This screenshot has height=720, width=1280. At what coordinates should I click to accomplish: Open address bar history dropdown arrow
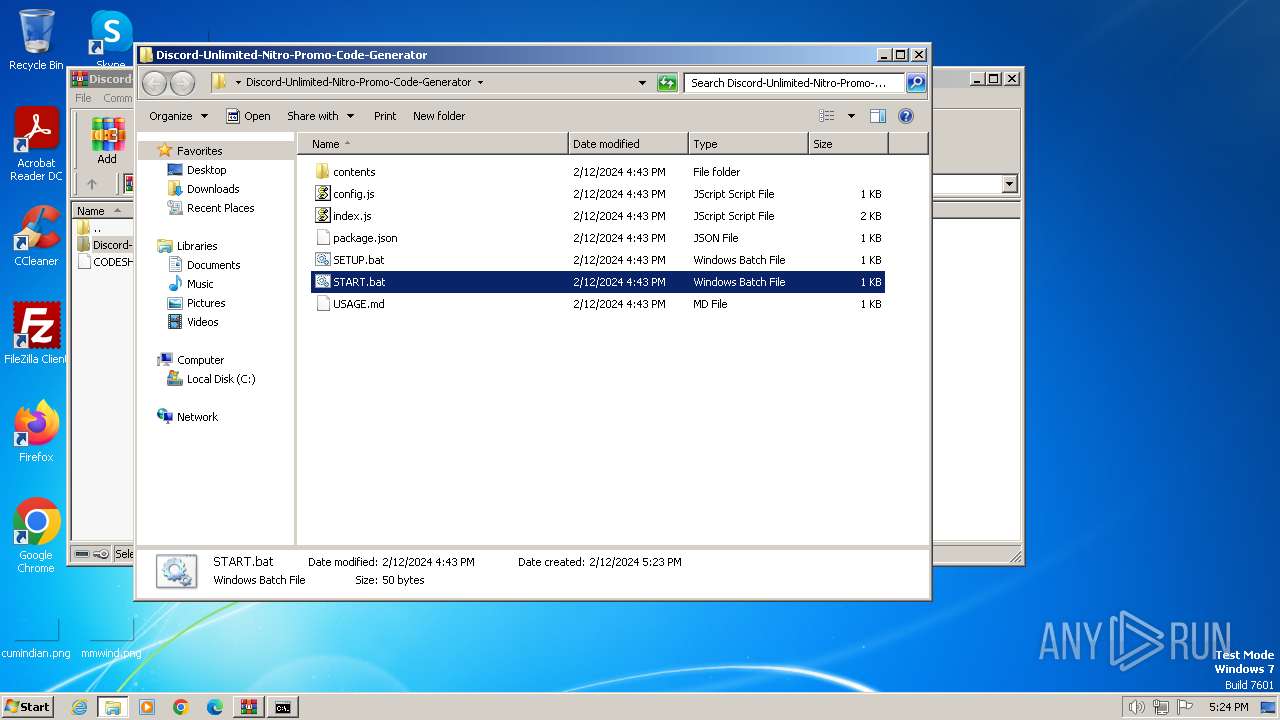tap(642, 83)
